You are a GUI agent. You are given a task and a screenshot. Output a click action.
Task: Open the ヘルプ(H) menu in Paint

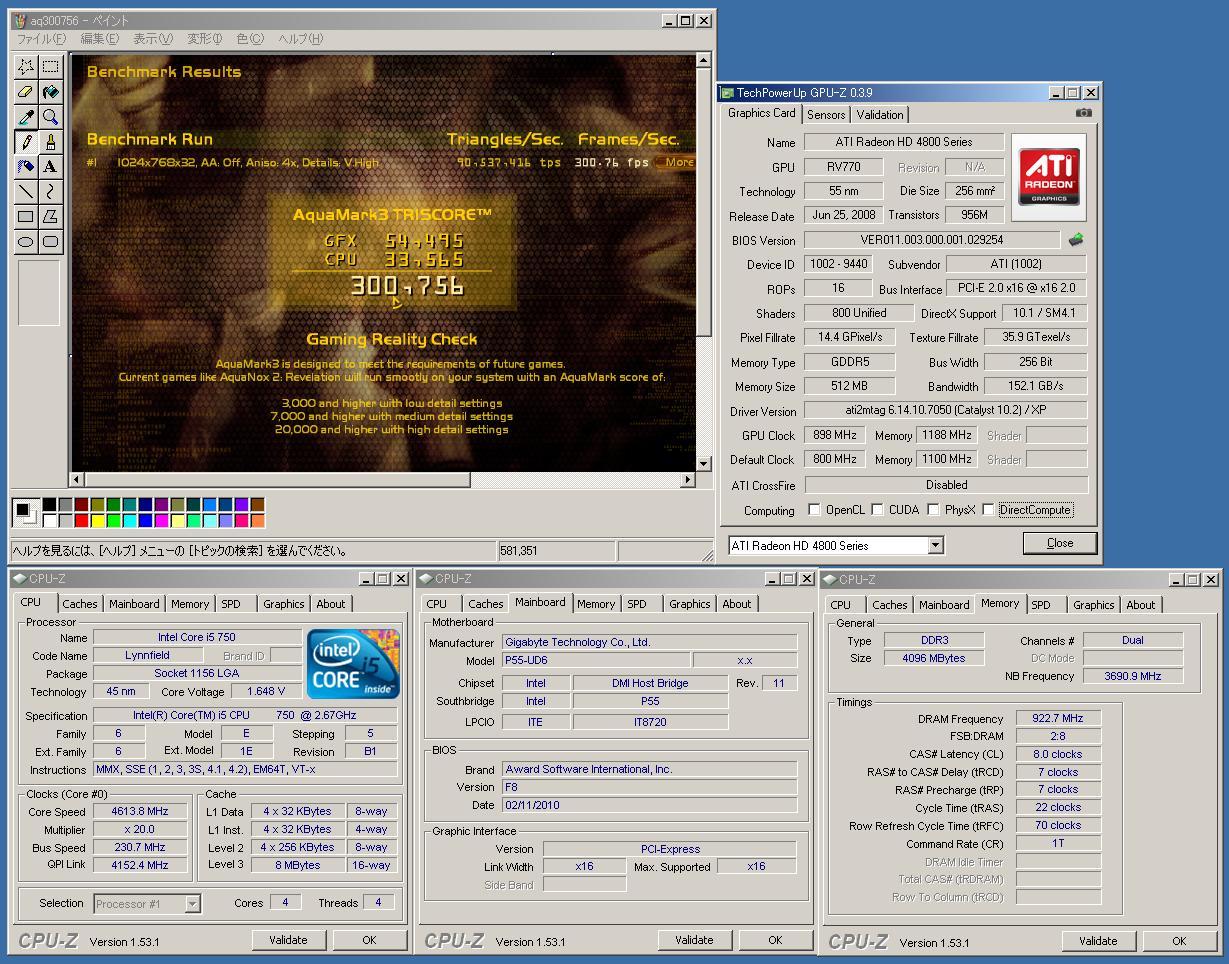[x=300, y=39]
